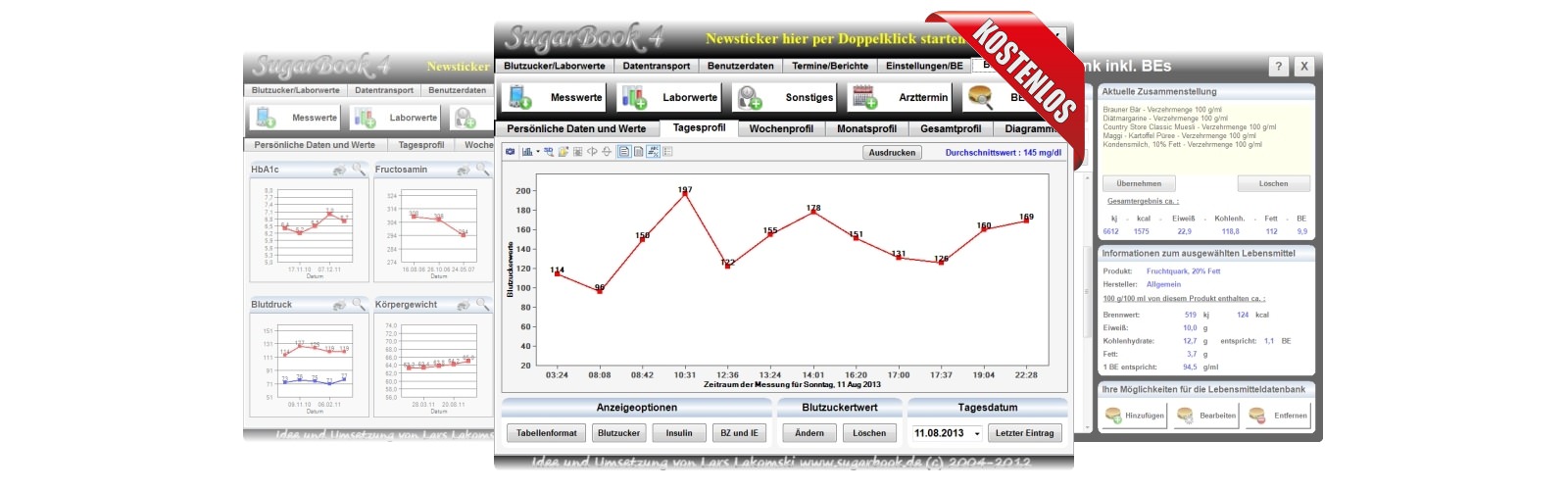Click the bar chart type icon
Viewport: 1568px width, 490px height.
click(x=527, y=152)
